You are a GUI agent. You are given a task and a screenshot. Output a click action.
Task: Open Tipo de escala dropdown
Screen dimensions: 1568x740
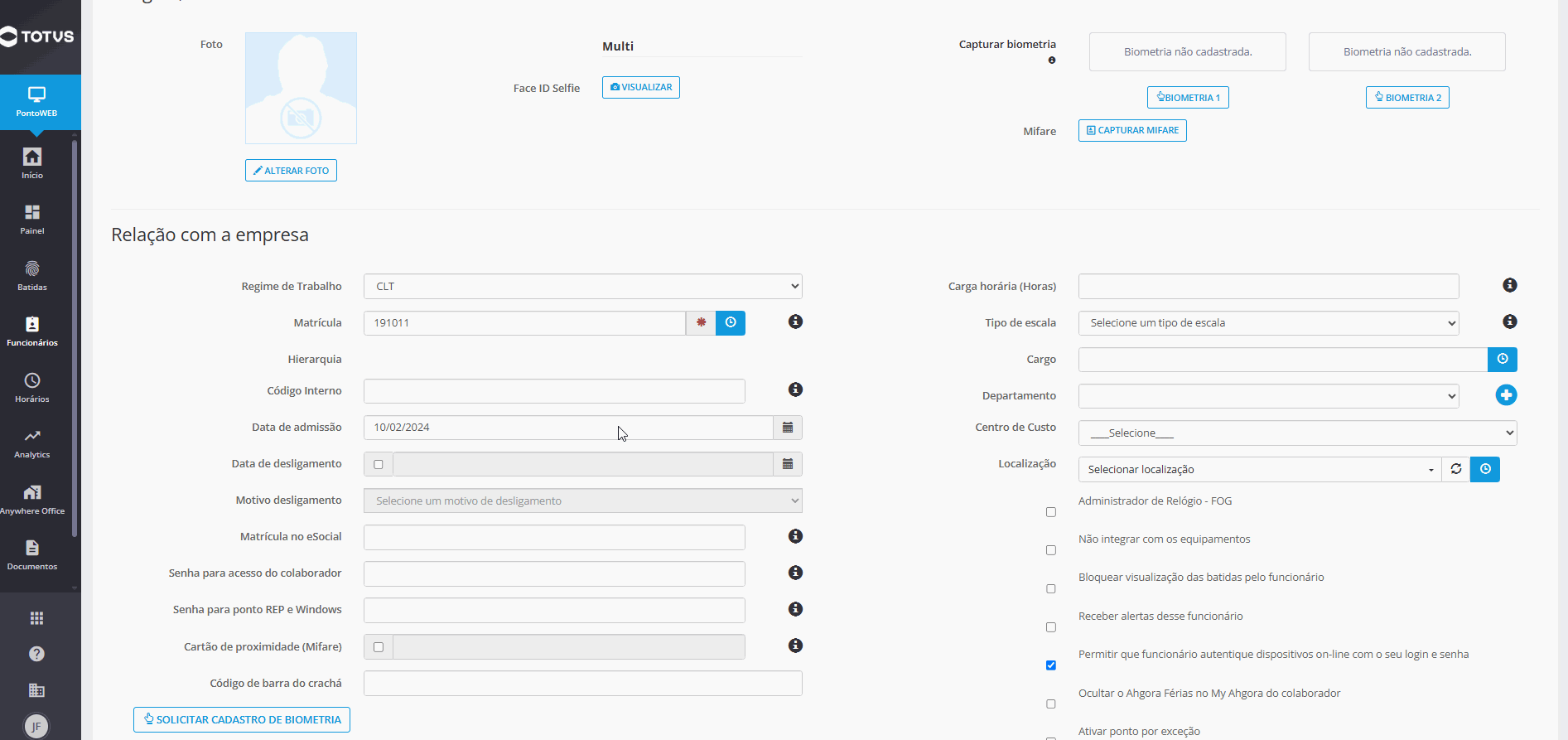click(x=1269, y=323)
